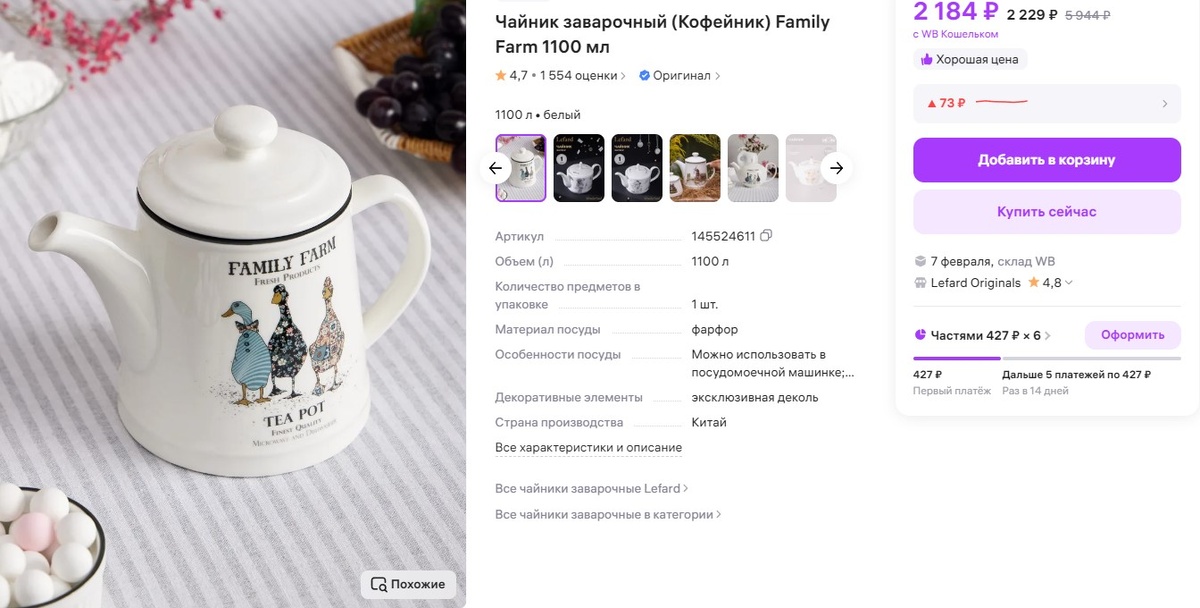This screenshot has width=1200, height=608.
Task: Add item with Добавить в корзину button
Action: tap(1047, 160)
